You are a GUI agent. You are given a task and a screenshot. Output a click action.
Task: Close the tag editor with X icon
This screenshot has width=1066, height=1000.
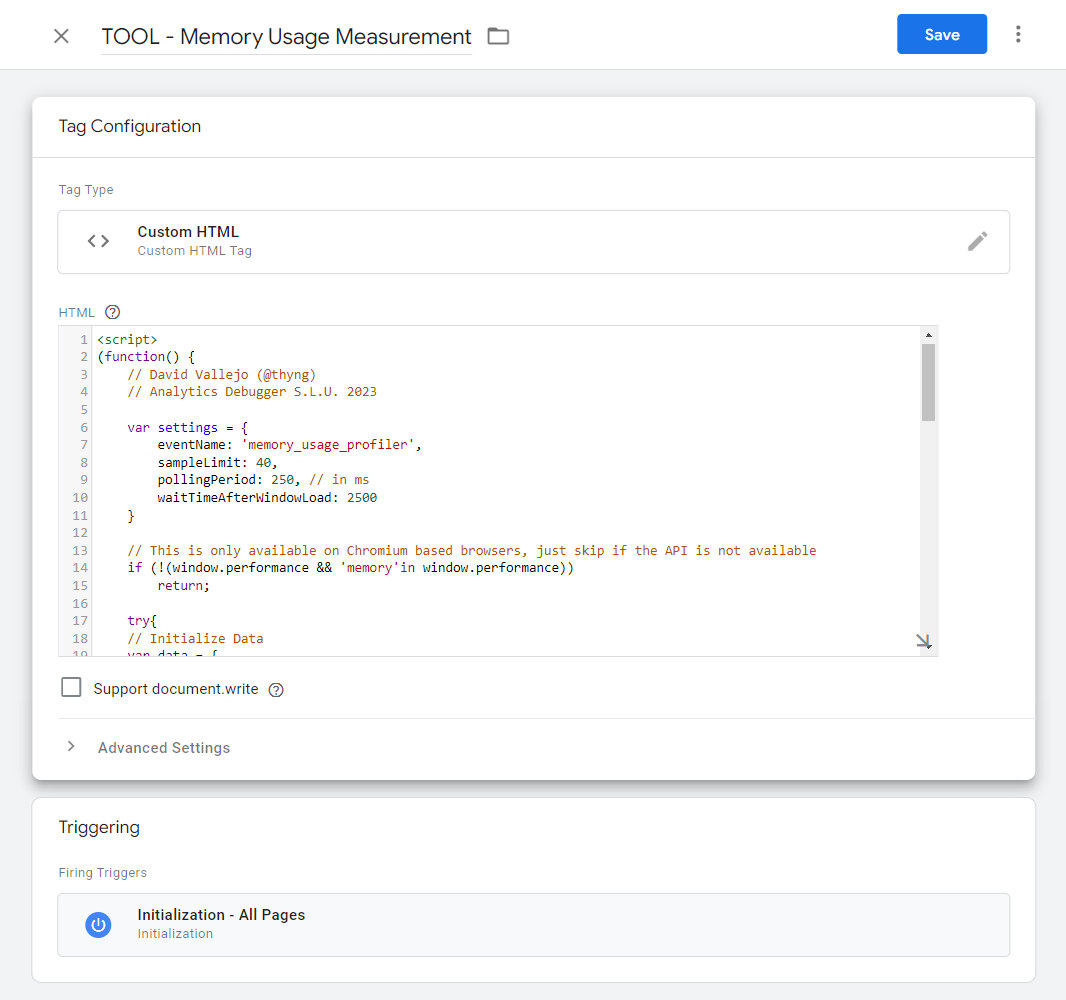(x=61, y=36)
